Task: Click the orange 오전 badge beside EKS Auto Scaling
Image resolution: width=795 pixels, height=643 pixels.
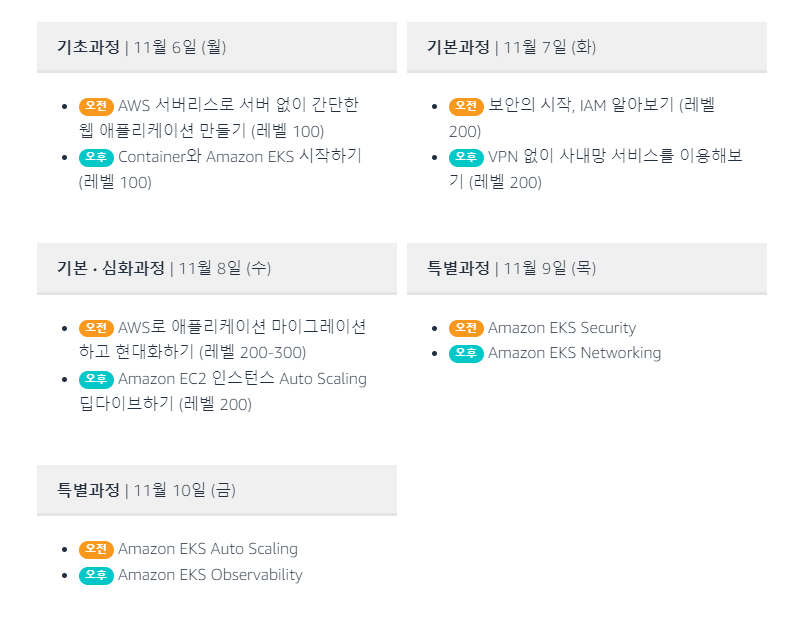Action: coord(96,549)
